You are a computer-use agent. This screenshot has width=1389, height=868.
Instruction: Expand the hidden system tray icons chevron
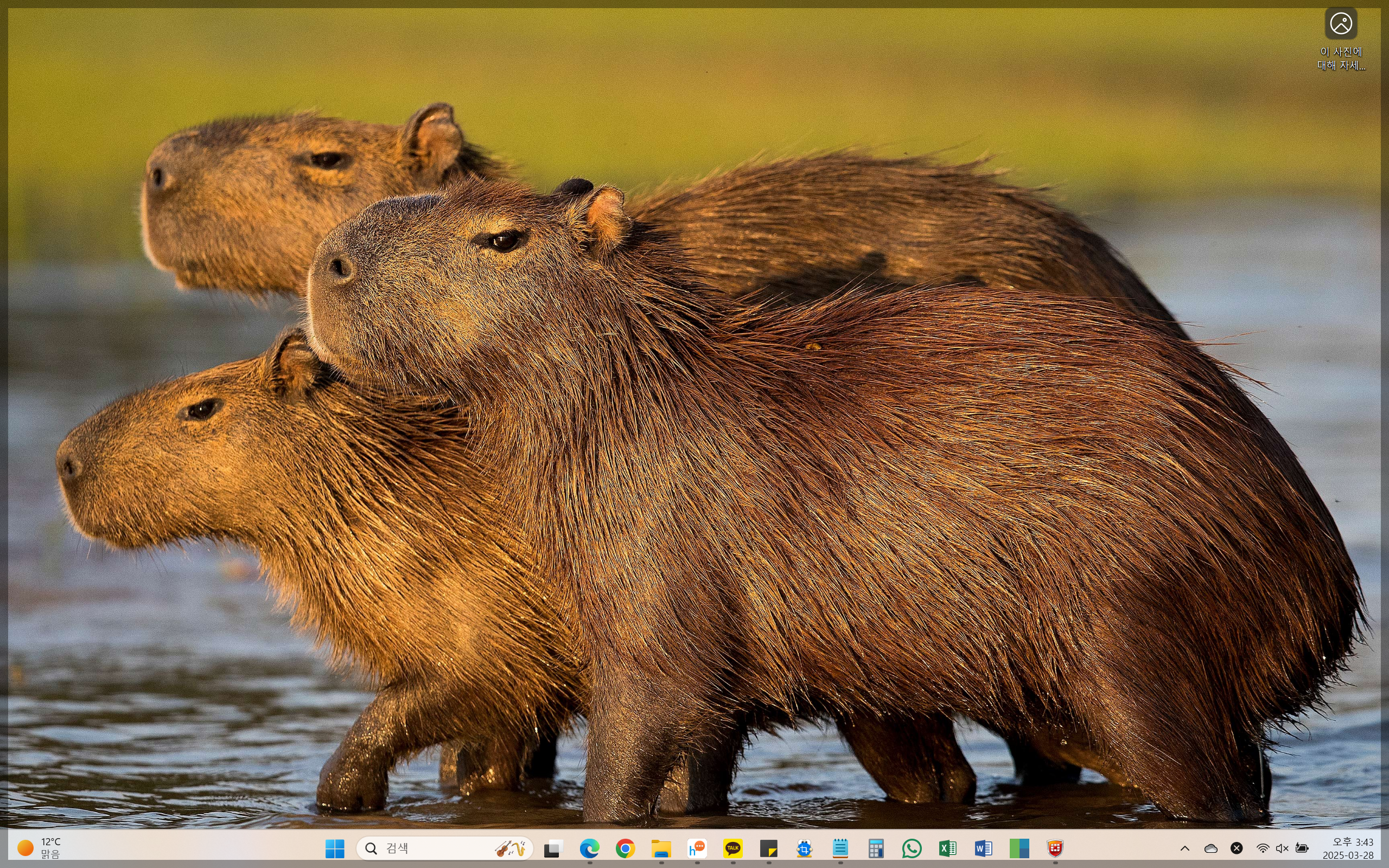coord(1184,848)
